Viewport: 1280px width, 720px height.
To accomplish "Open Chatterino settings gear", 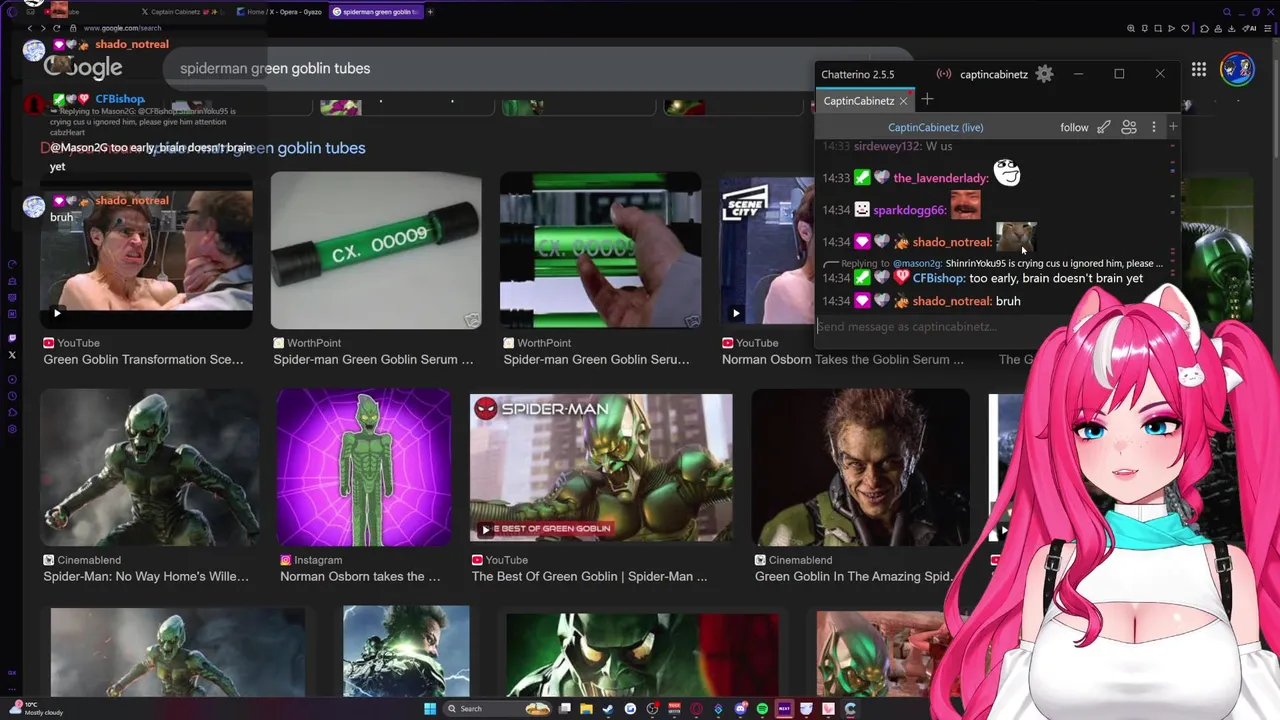I will (x=1044, y=74).
